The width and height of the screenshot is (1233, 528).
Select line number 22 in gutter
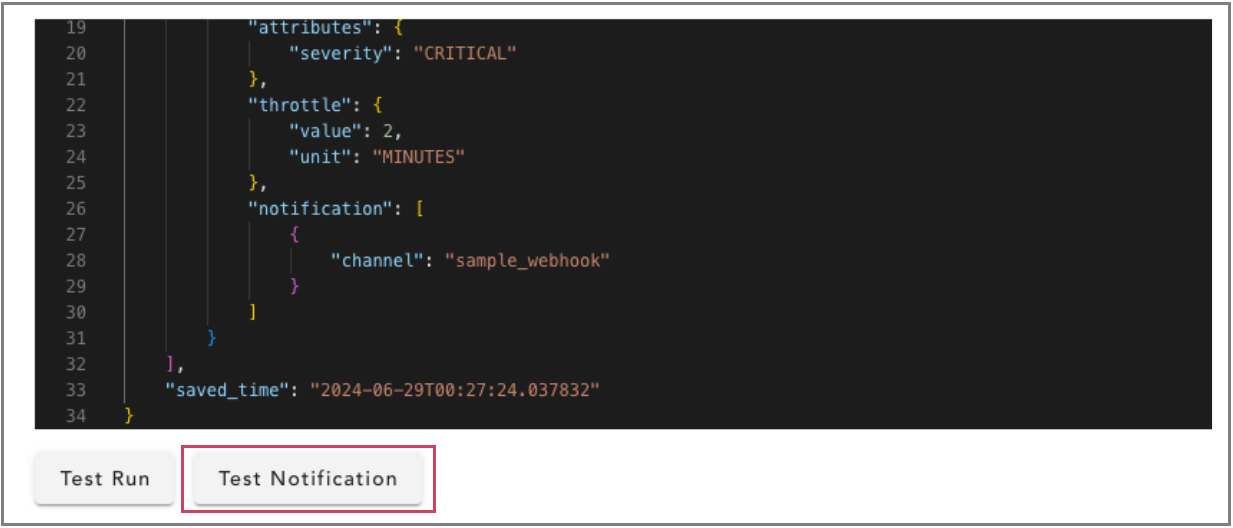pyautogui.click(x=74, y=105)
